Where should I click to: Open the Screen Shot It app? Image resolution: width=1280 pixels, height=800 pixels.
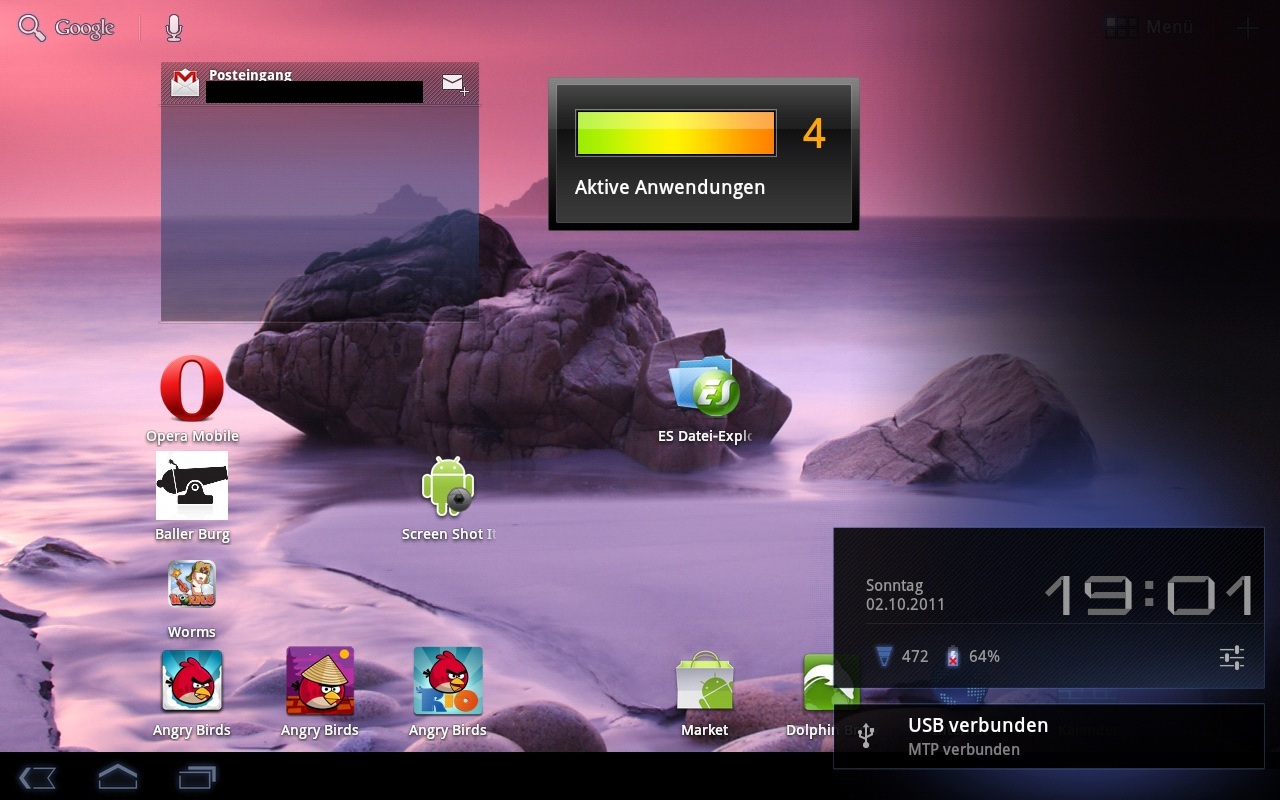[448, 498]
